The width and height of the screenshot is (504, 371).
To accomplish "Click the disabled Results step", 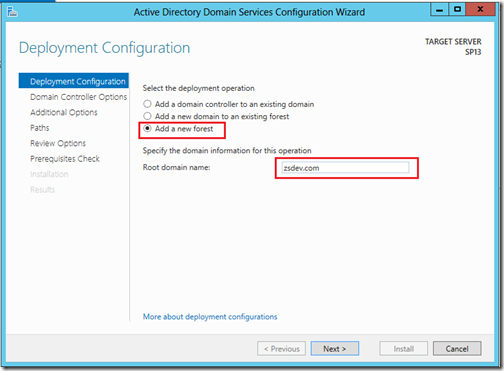I will (x=42, y=190).
